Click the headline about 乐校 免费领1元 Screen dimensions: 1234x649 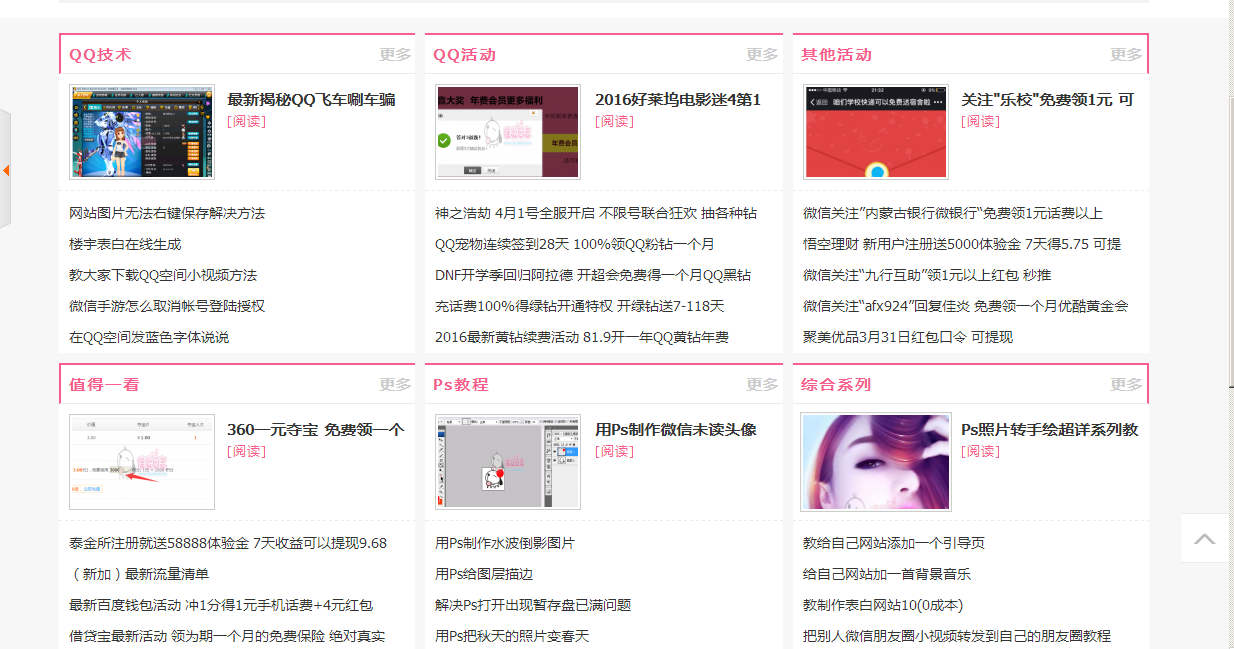[x=1047, y=100]
